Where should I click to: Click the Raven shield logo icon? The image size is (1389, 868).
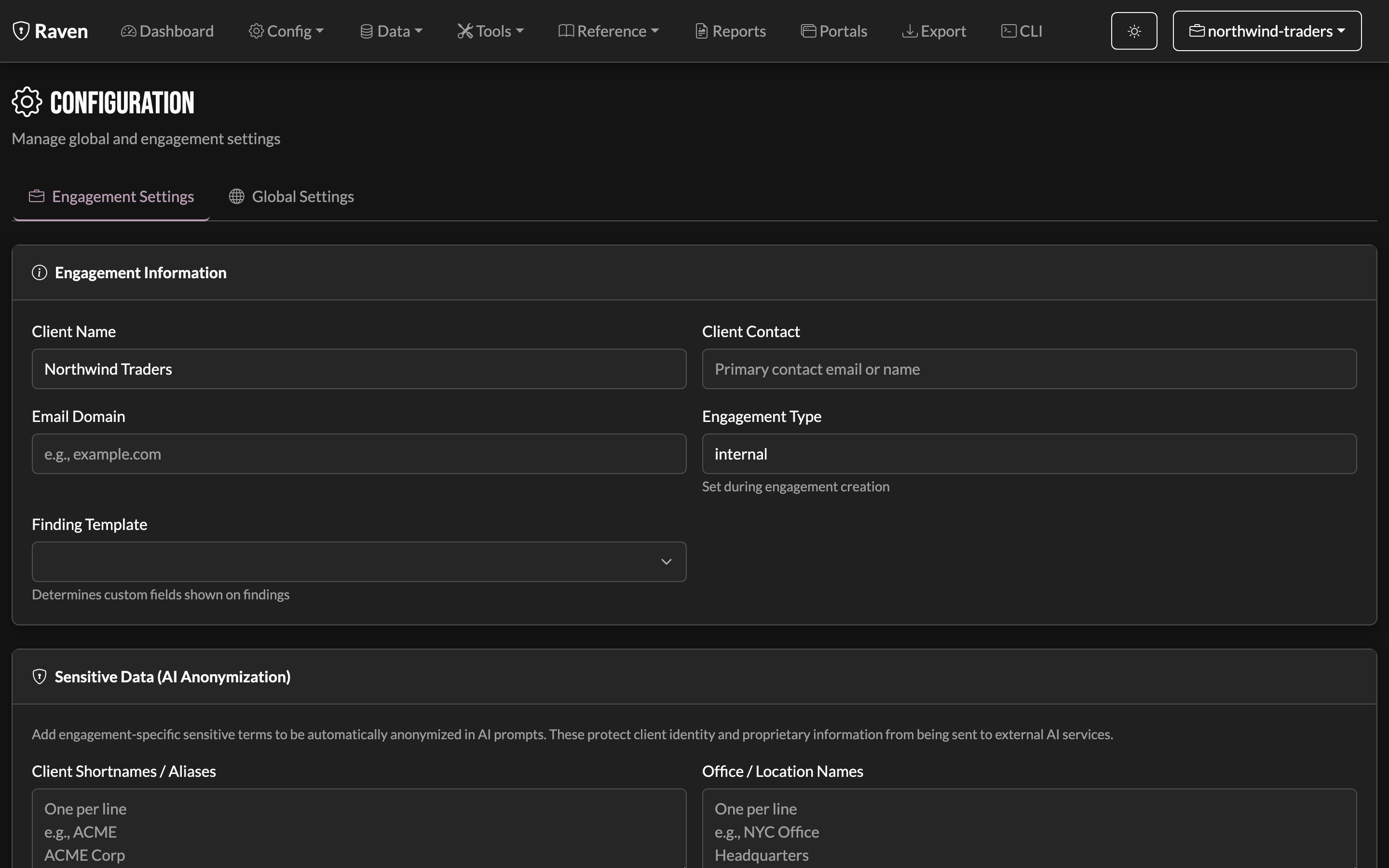pos(21,31)
